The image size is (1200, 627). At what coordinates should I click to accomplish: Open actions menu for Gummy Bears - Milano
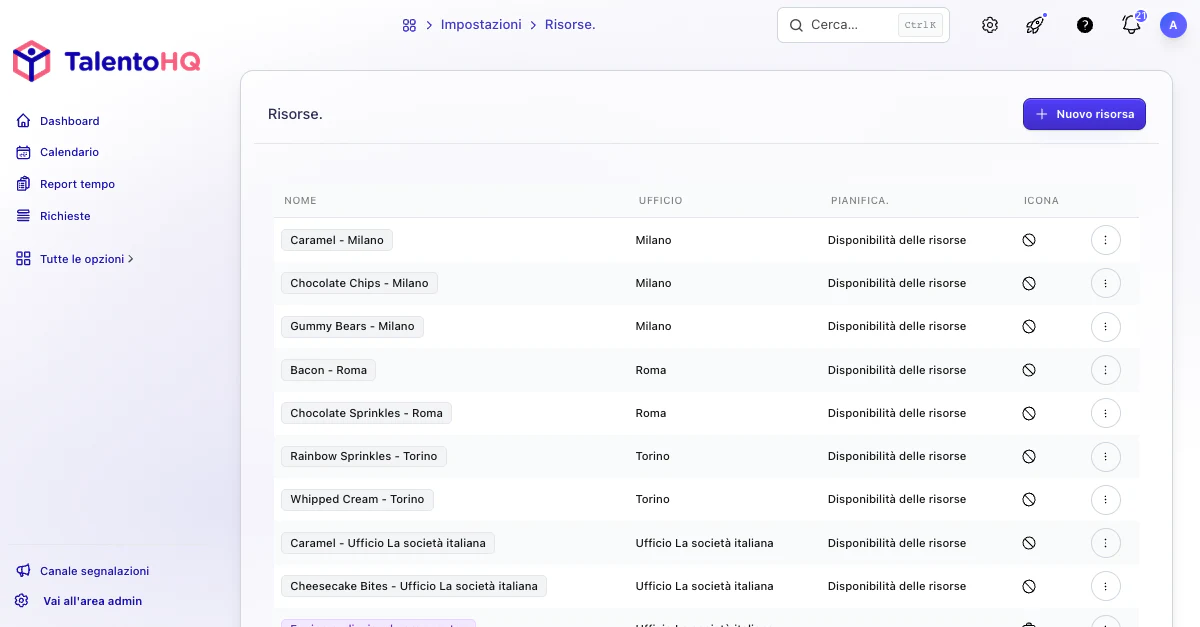pyautogui.click(x=1106, y=326)
